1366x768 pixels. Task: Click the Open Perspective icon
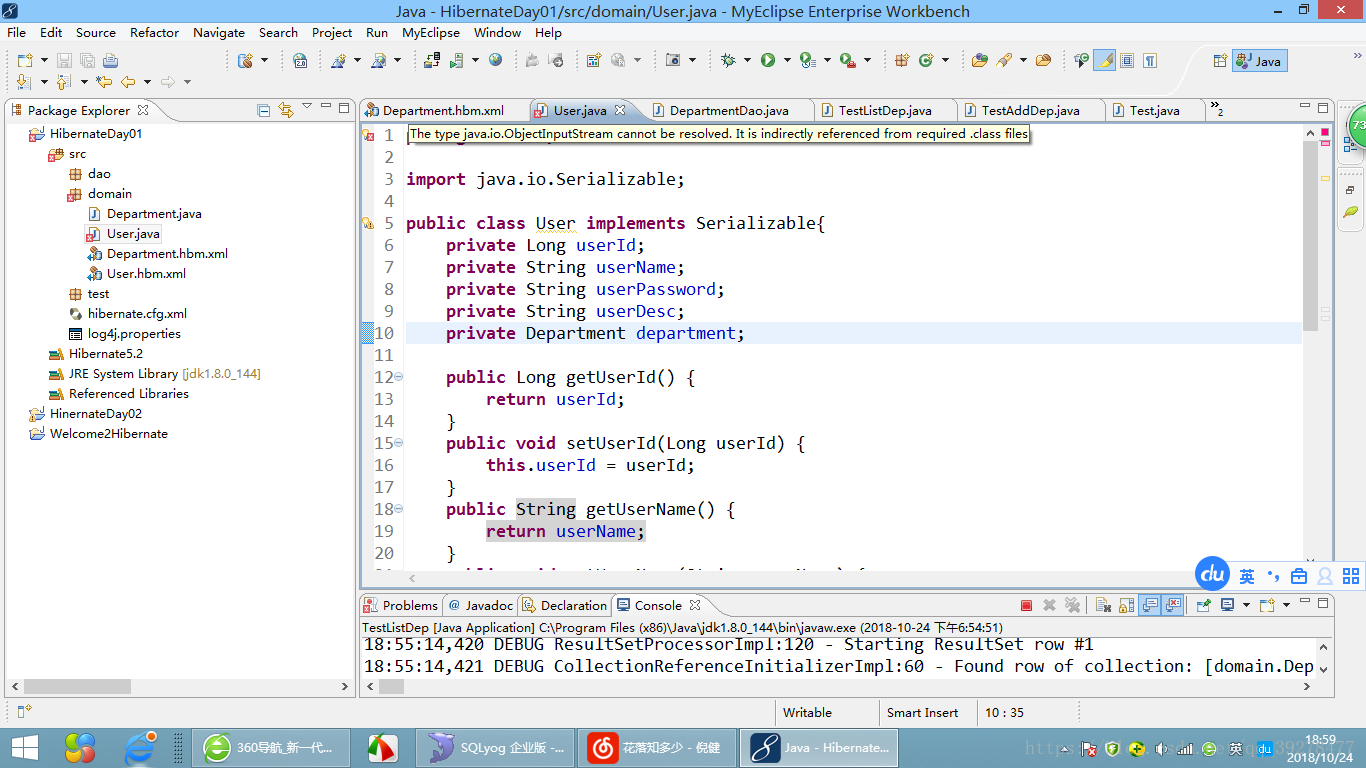(1219, 61)
